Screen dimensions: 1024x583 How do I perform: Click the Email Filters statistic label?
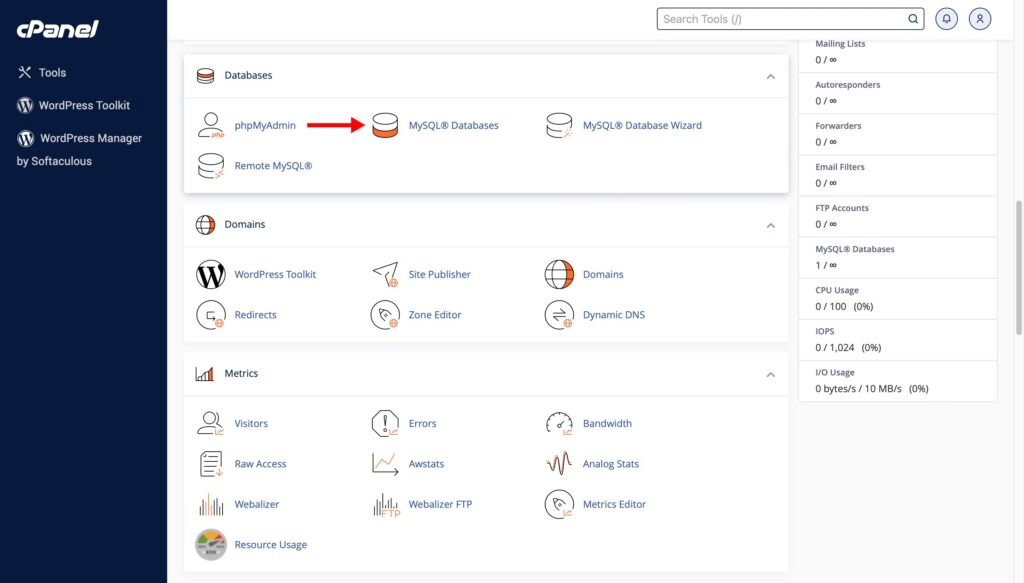[840, 166]
